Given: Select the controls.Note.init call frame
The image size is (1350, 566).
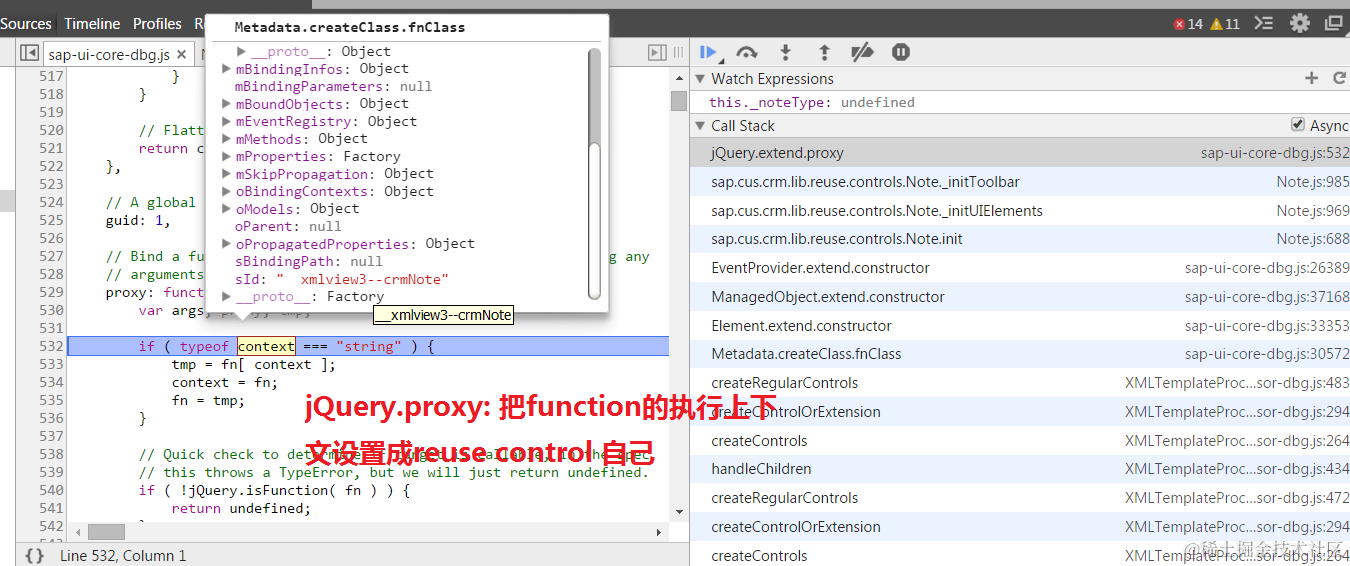Looking at the screenshot, I should [1020, 239].
